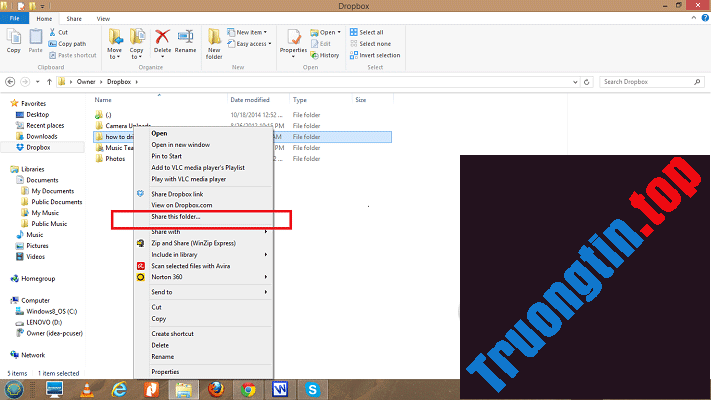
Task: Create a New folder from ribbon
Action: (214, 44)
